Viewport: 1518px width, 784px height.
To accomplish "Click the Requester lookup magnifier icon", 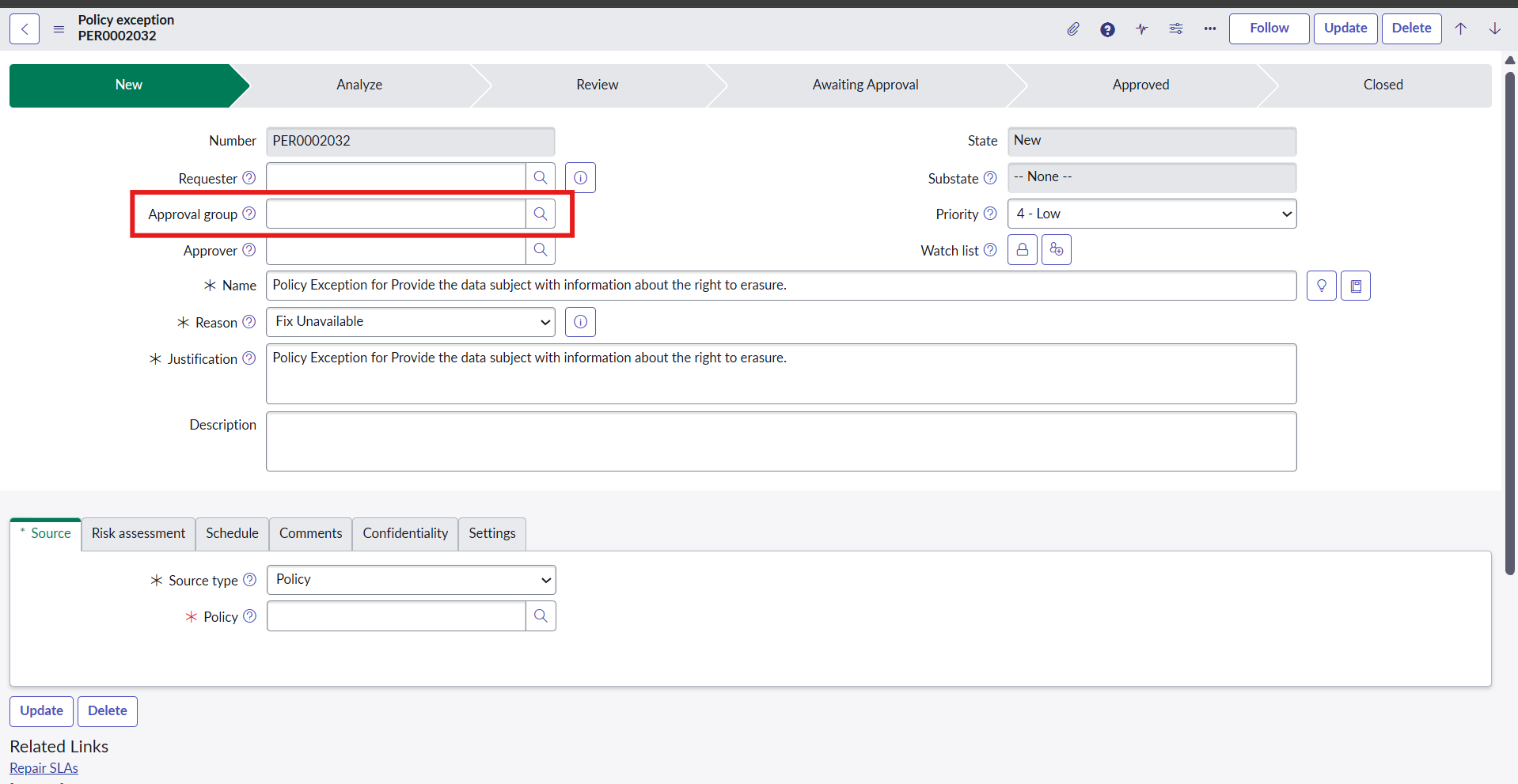I will tap(541, 178).
